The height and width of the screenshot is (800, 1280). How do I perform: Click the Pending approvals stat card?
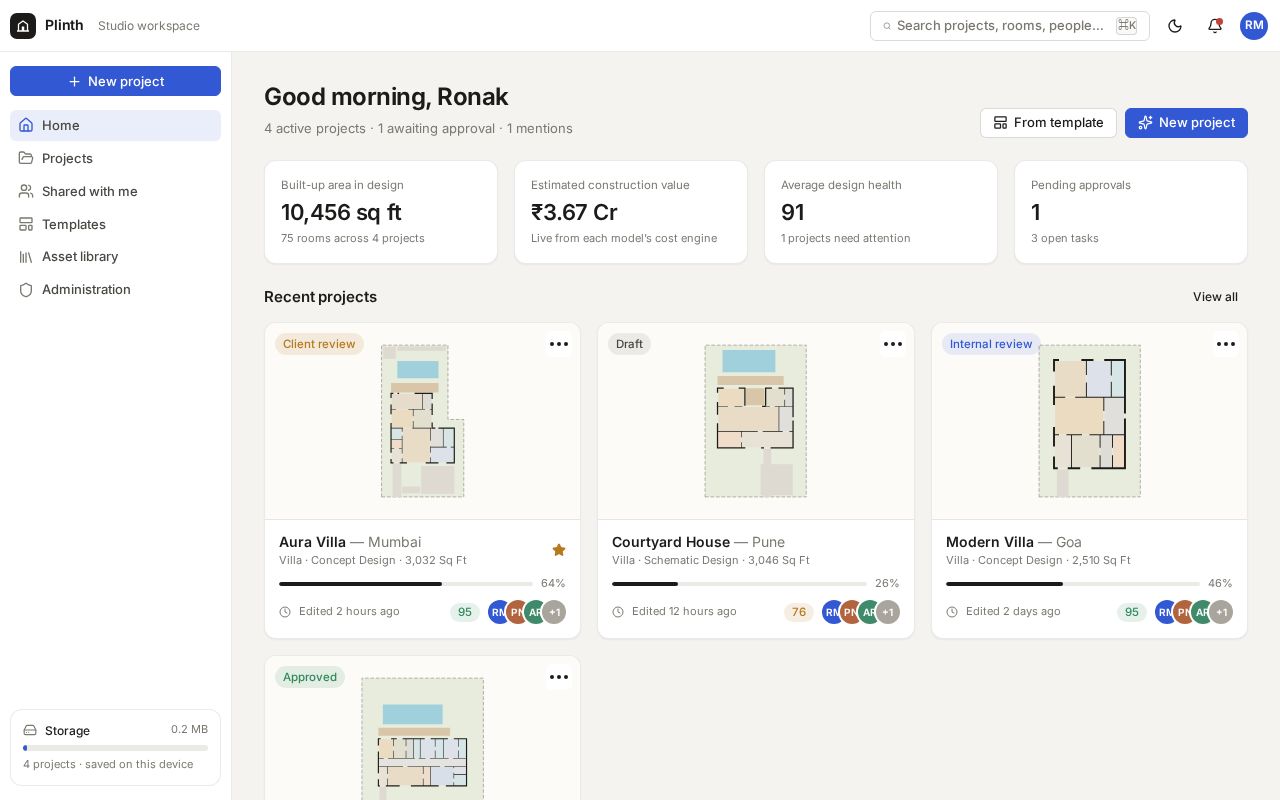tap(1131, 212)
